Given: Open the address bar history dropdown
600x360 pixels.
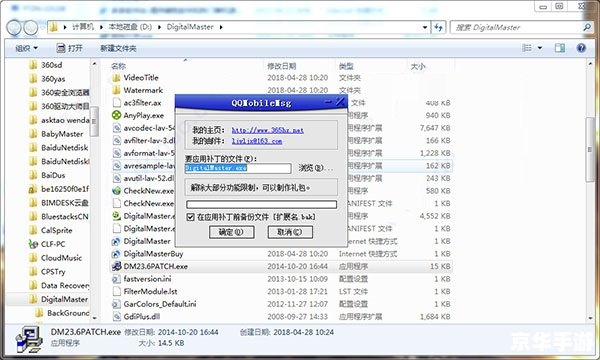Looking at the screenshot, I should [425, 27].
